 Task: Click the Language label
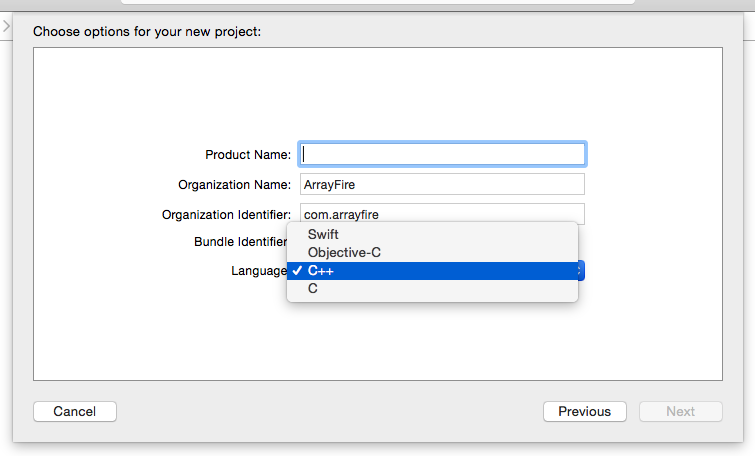tap(258, 271)
